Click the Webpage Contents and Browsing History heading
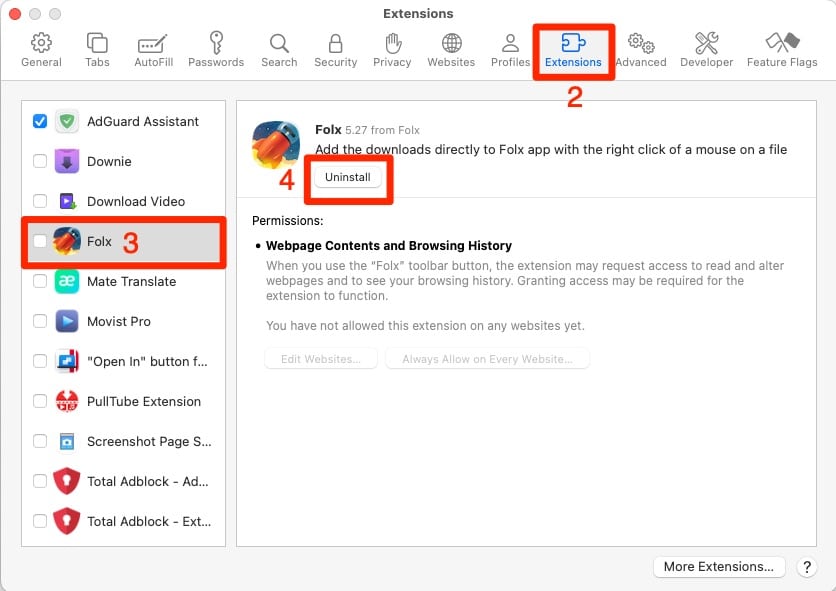 [389, 245]
